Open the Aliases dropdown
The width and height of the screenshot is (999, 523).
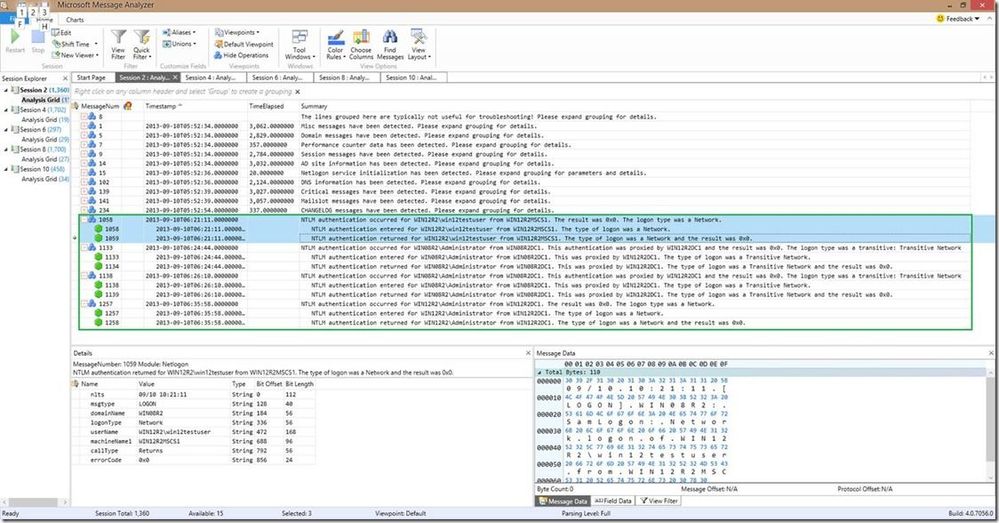pyautogui.click(x=179, y=32)
